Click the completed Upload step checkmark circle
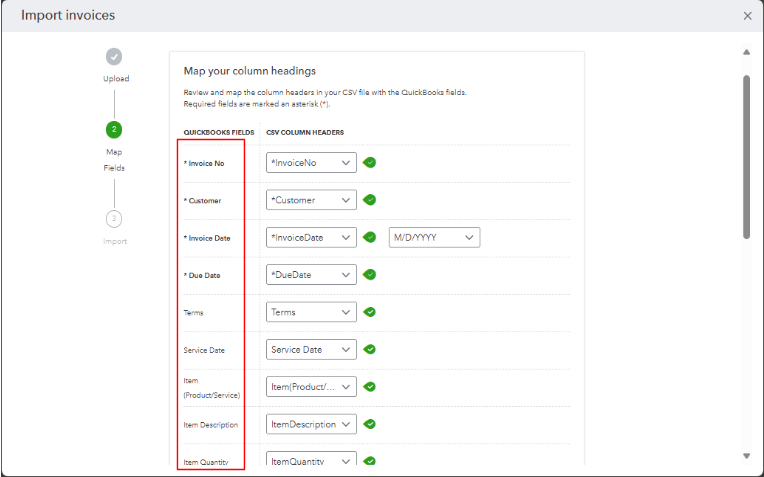This screenshot has width=764, height=477. tap(114, 57)
